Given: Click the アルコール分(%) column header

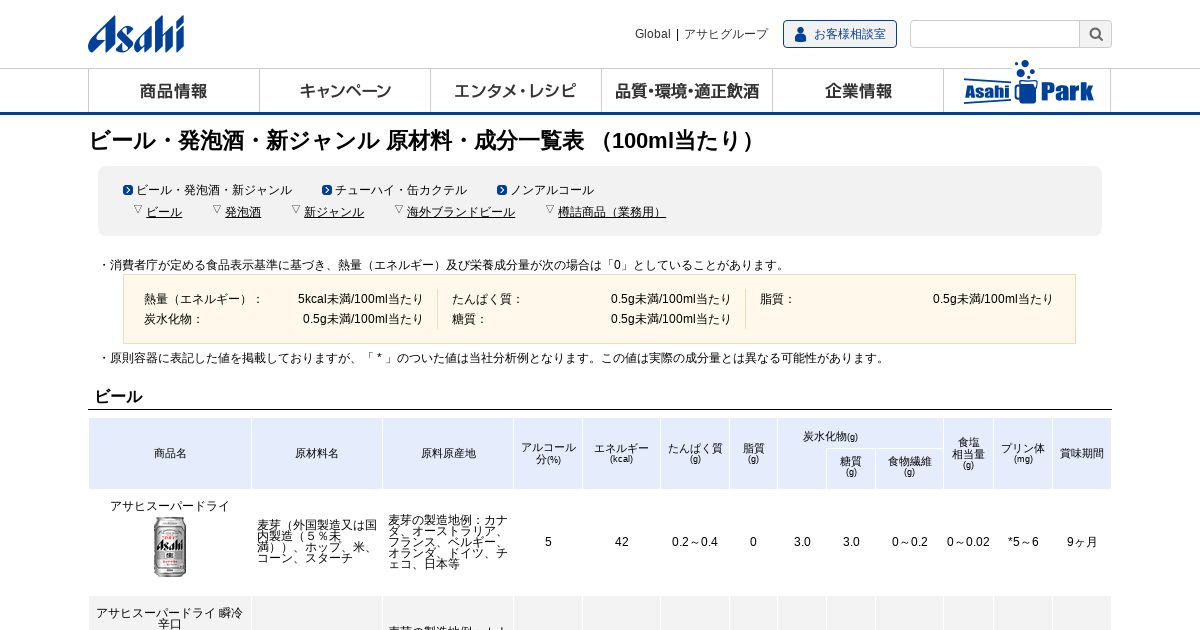Looking at the screenshot, I should (x=548, y=453).
